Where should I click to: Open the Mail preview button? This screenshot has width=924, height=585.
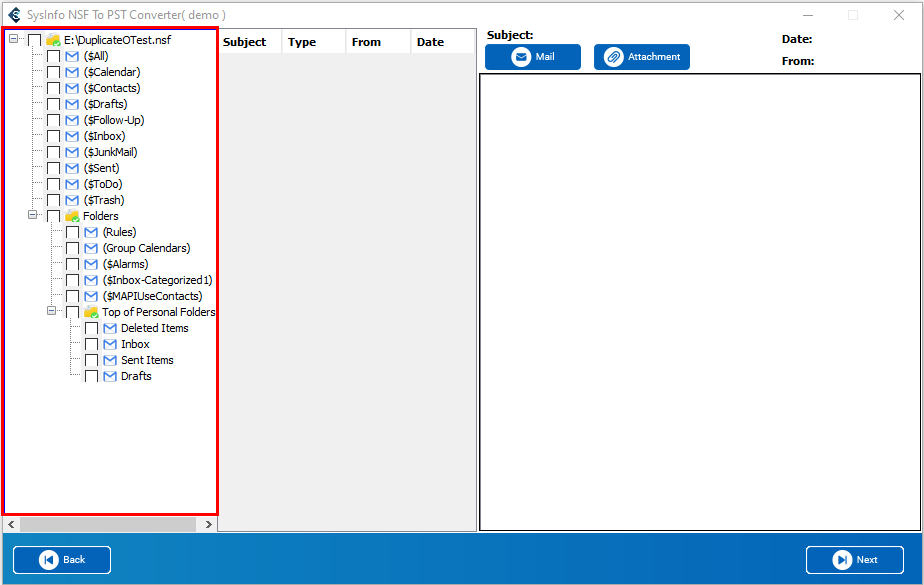pyautogui.click(x=533, y=57)
